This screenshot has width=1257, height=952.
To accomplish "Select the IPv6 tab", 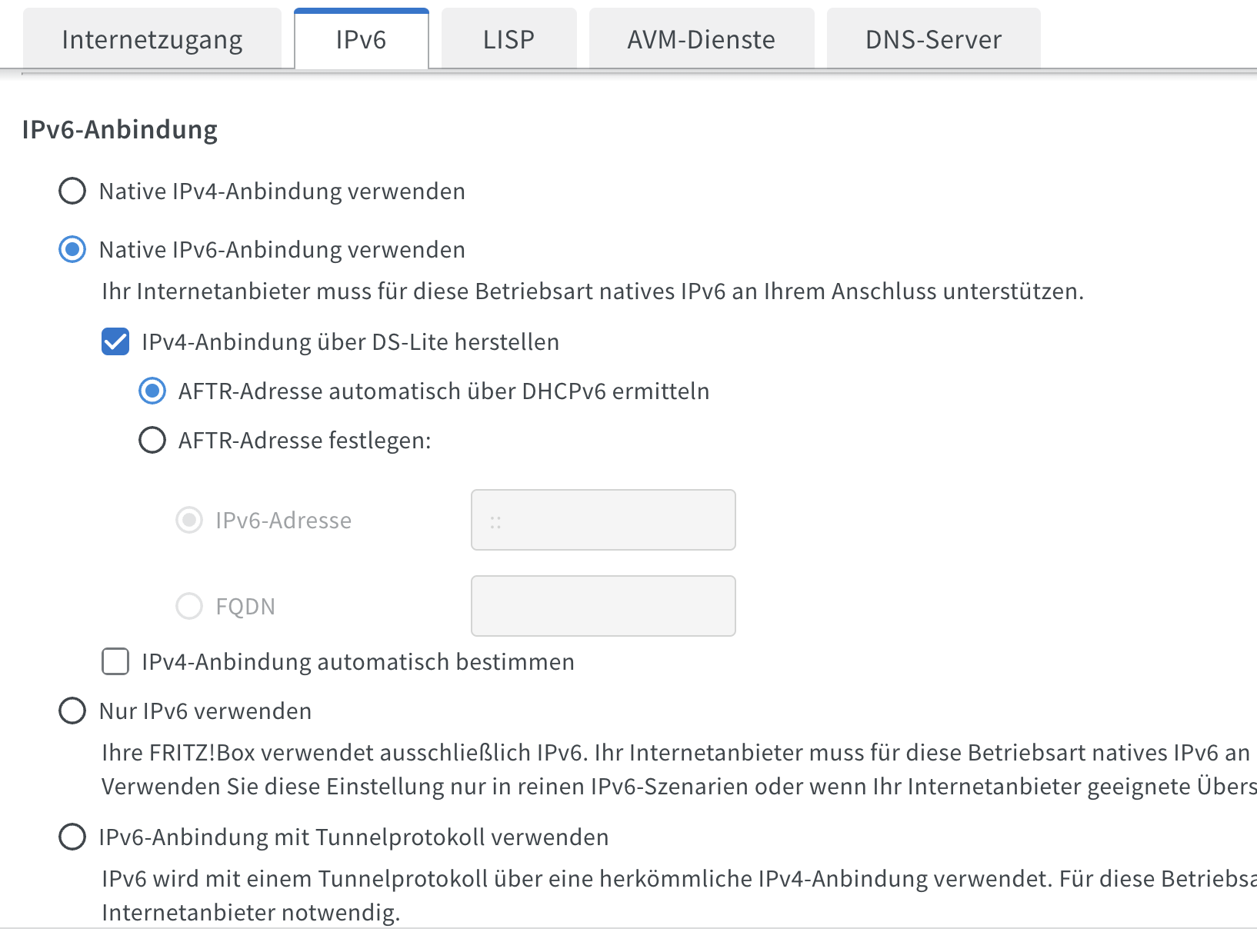I will [x=361, y=39].
